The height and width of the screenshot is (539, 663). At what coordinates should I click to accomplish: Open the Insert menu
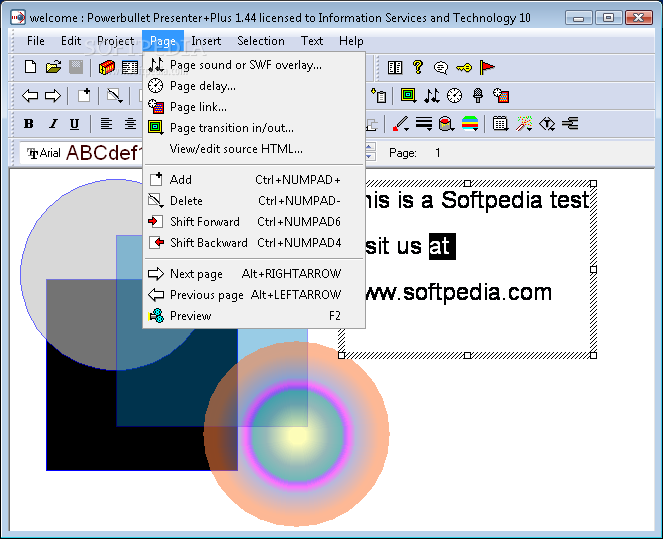(x=206, y=41)
